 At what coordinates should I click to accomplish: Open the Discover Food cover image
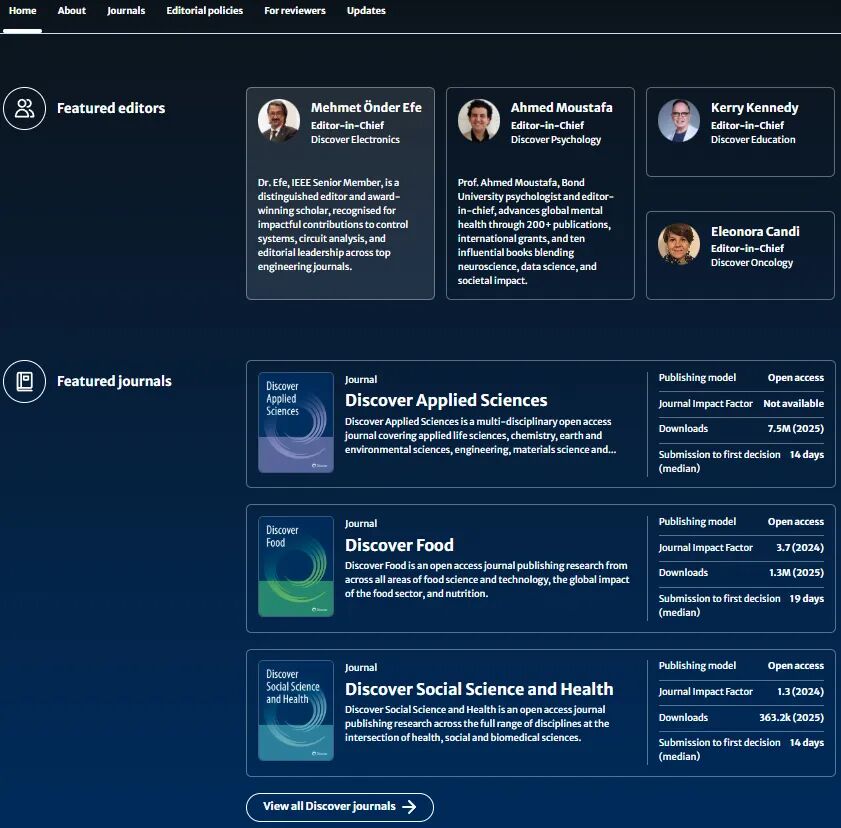(x=296, y=566)
